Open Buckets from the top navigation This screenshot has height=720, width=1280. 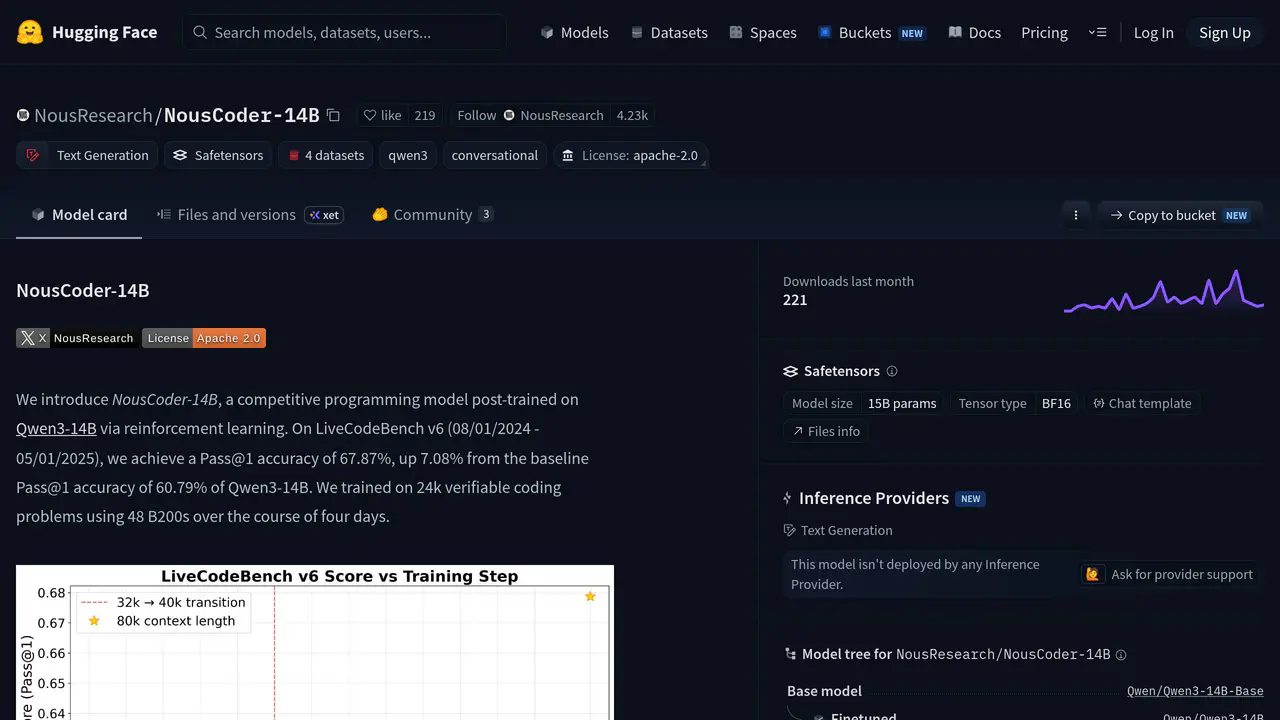point(871,32)
